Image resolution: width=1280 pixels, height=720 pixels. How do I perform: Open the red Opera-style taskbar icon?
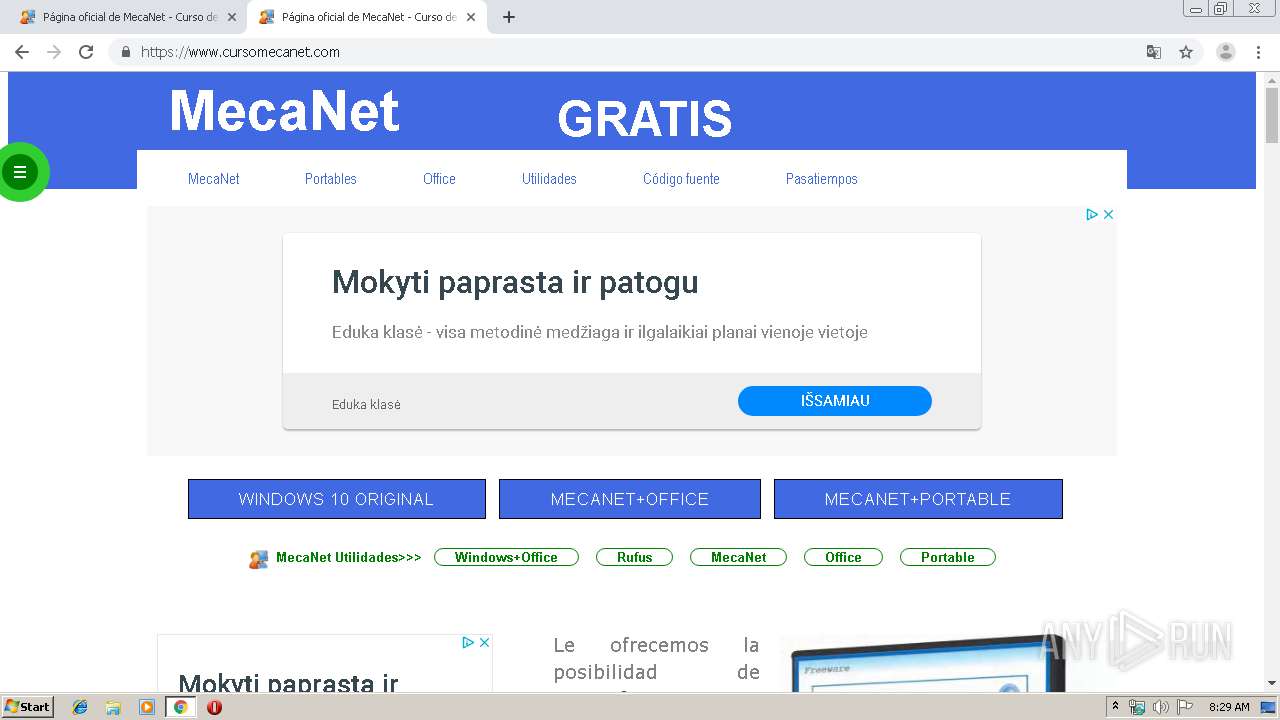click(214, 707)
